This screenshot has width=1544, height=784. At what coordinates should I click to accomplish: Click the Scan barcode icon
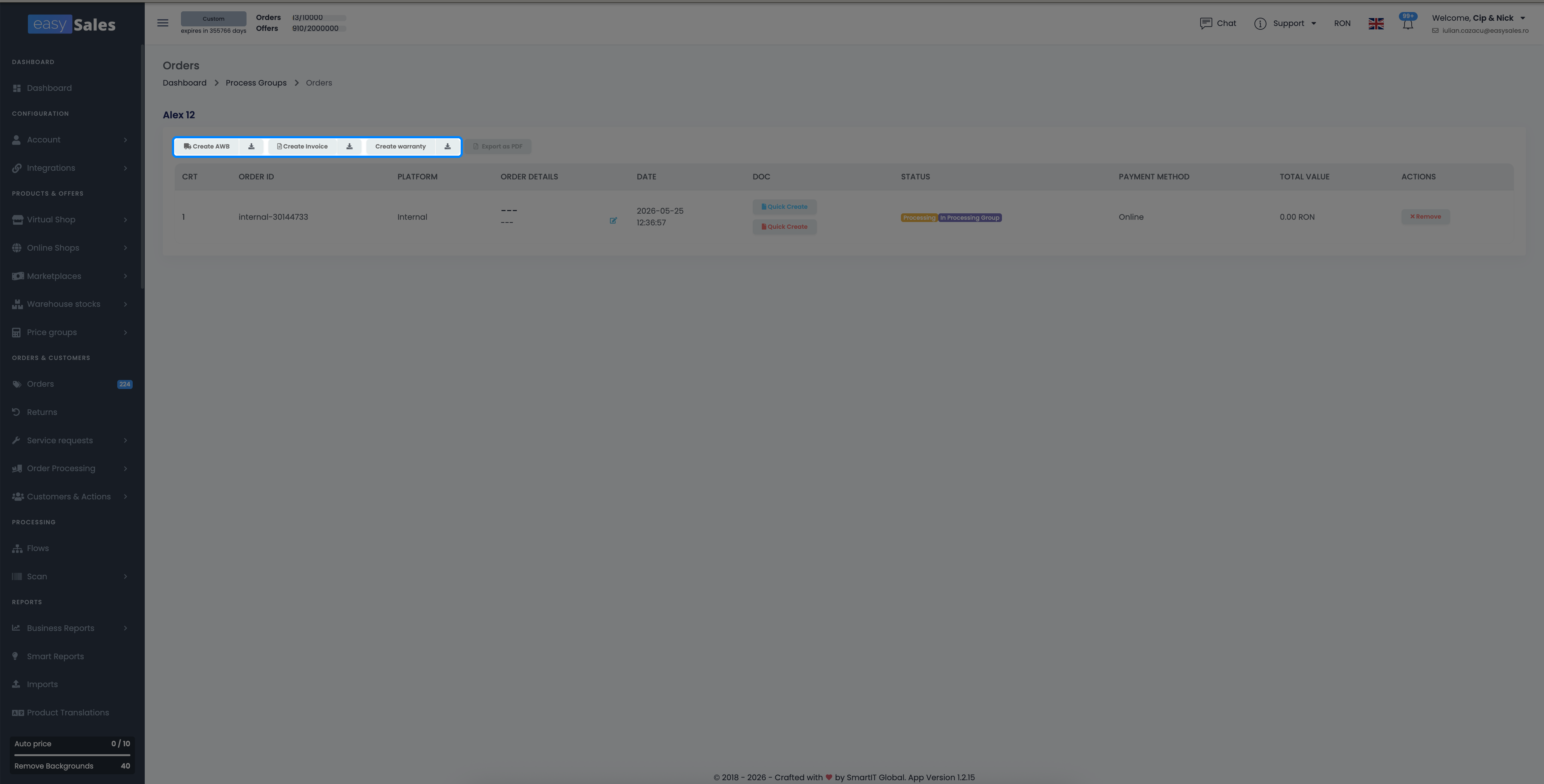point(17,577)
